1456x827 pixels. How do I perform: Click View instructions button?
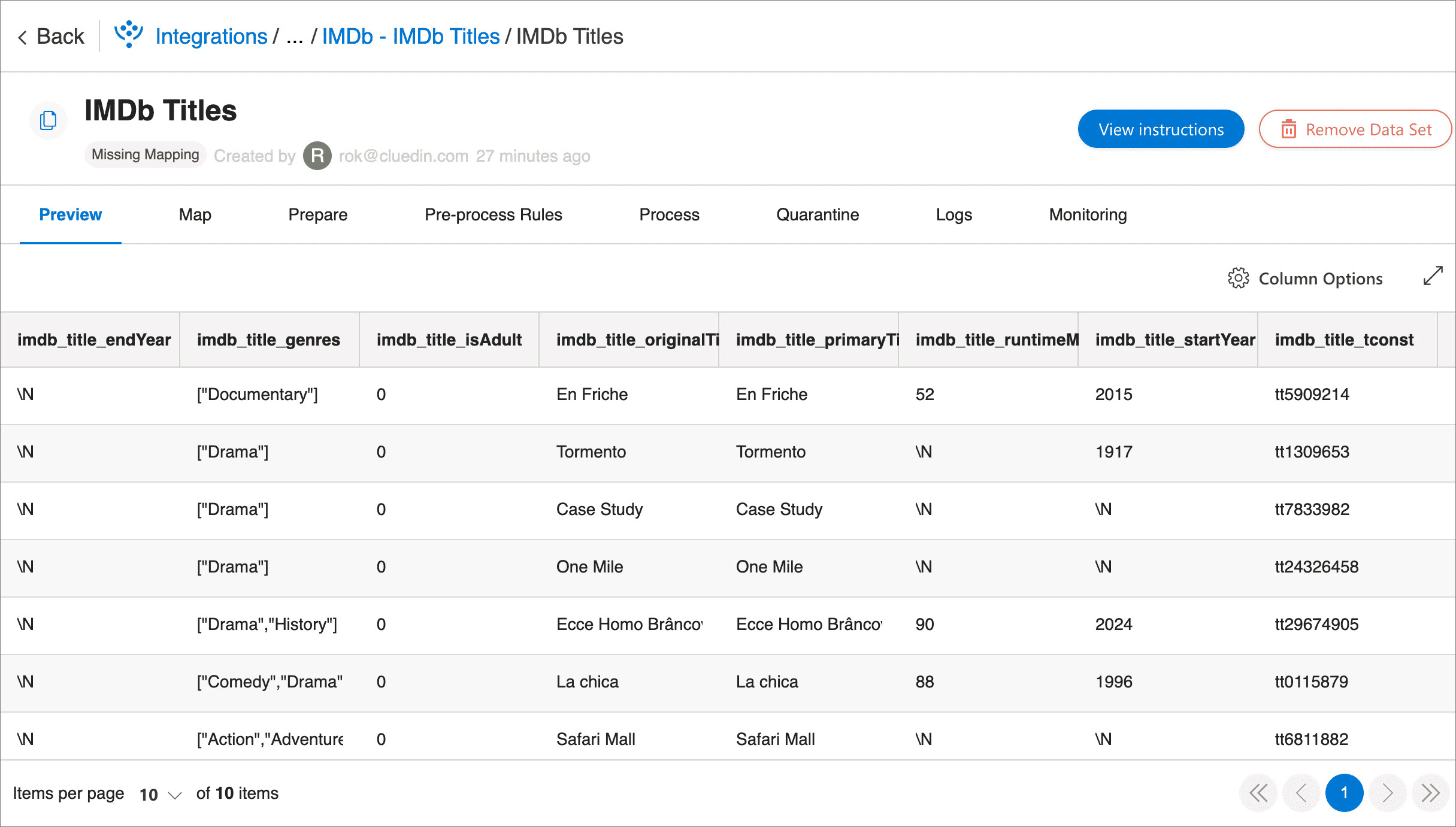pyautogui.click(x=1161, y=129)
